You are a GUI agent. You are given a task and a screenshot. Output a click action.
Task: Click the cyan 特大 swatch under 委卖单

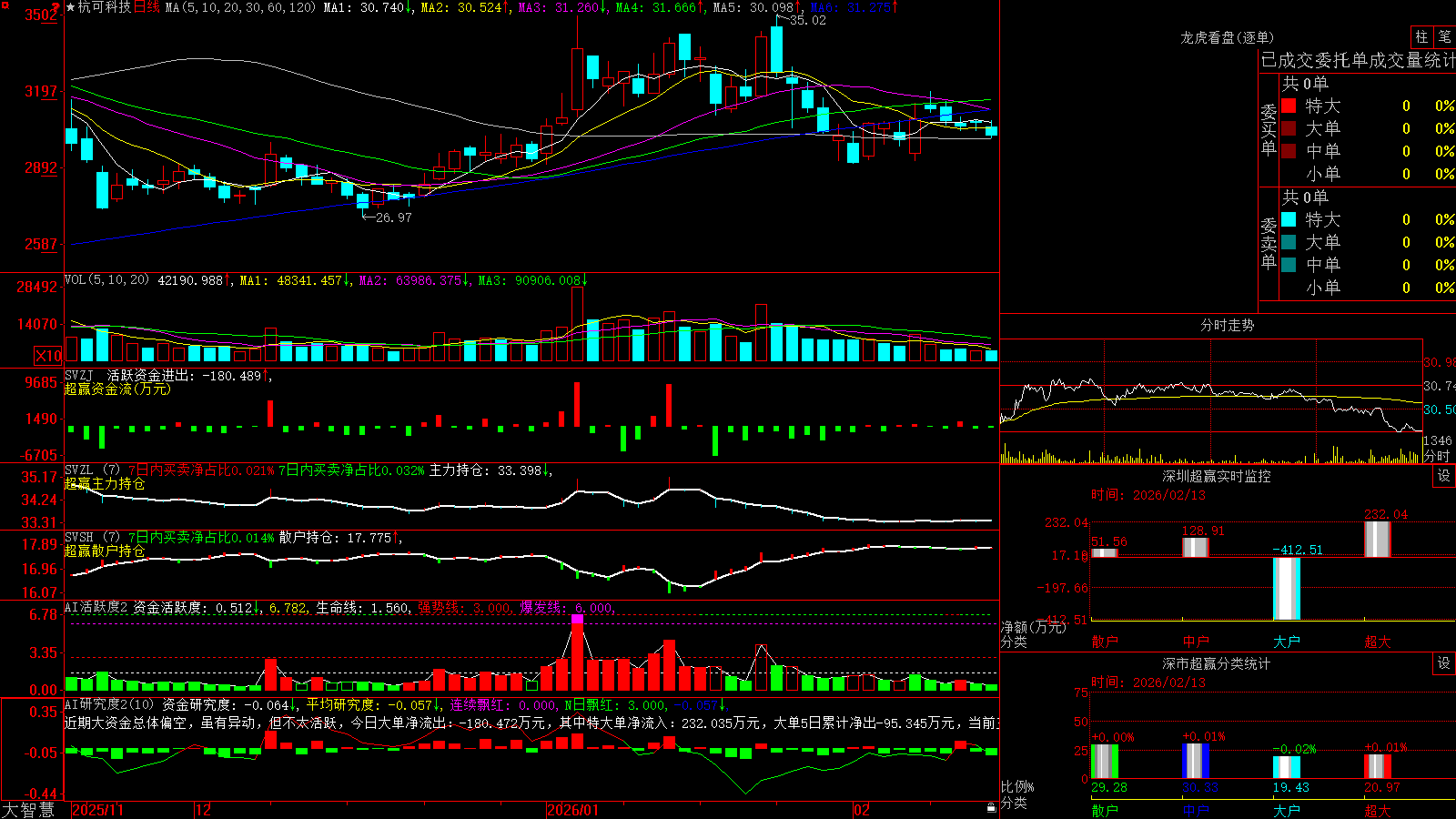pyautogui.click(x=1289, y=219)
